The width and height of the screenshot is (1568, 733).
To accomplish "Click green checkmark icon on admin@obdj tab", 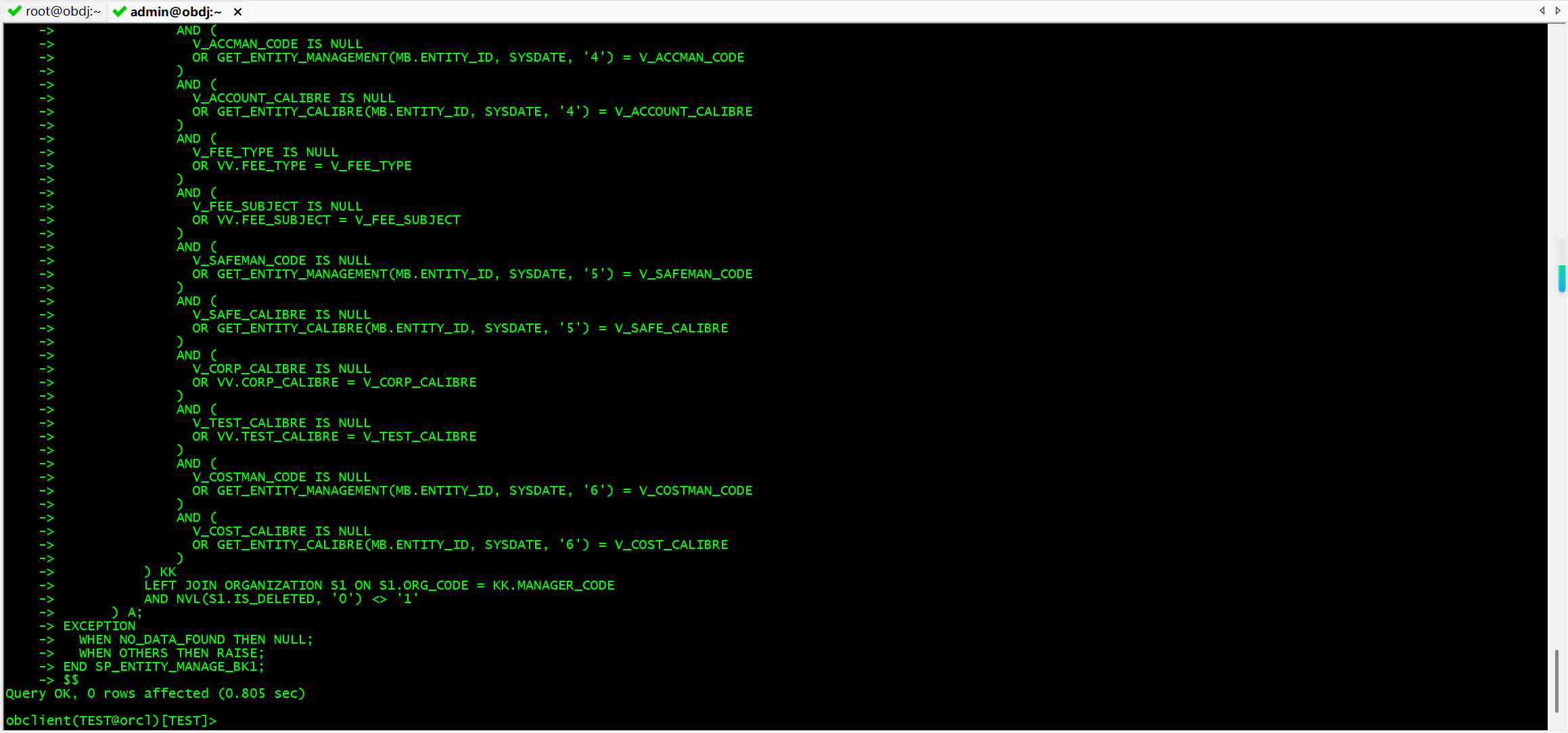I will tap(120, 12).
